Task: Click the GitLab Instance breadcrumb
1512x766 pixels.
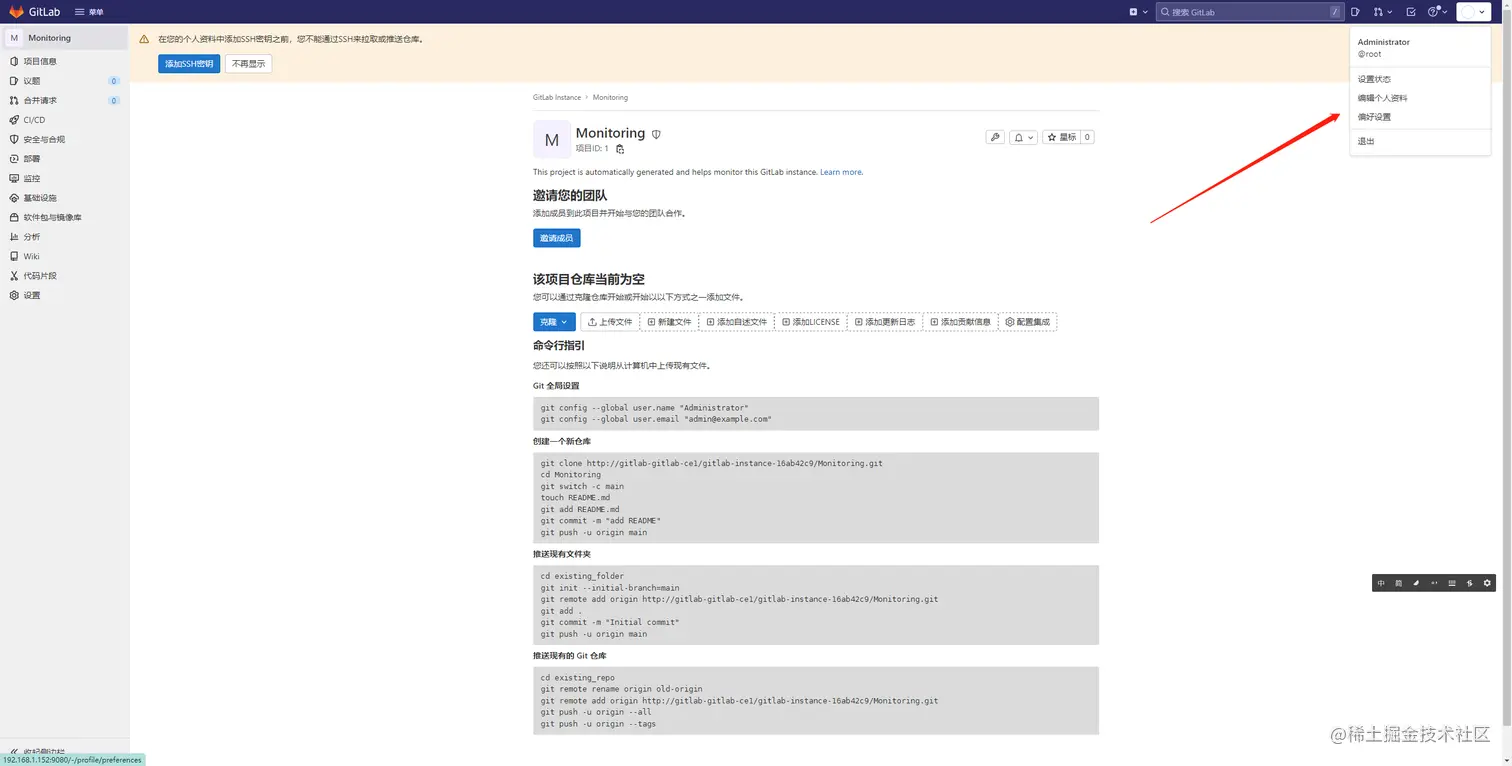Action: tap(557, 98)
